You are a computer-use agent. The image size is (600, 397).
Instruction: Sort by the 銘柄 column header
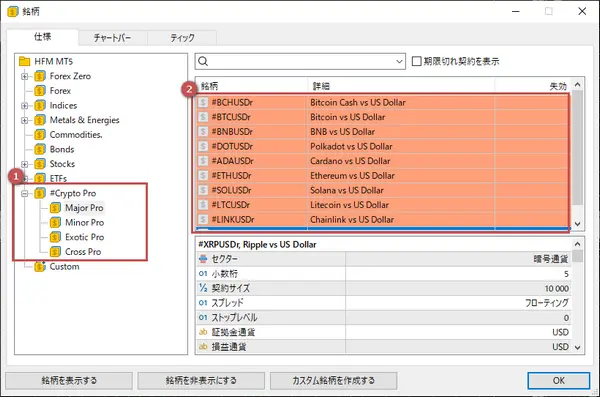pos(252,86)
